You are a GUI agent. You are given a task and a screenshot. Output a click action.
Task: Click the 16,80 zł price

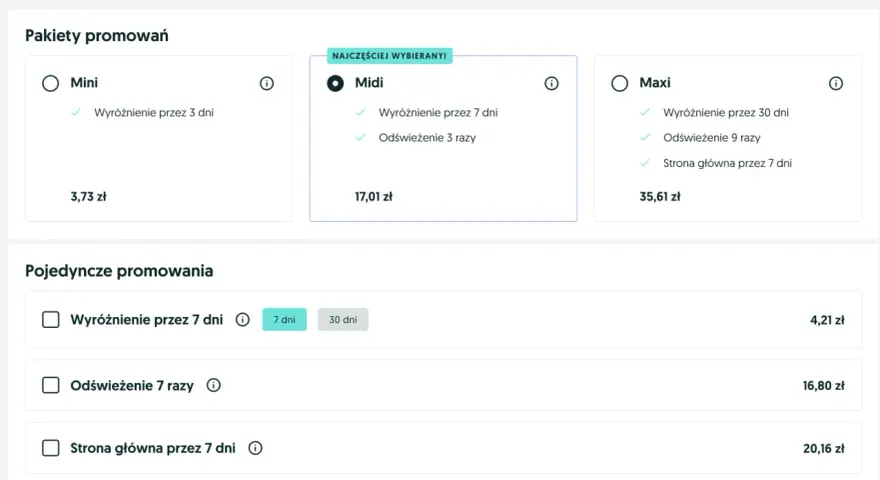click(823, 386)
